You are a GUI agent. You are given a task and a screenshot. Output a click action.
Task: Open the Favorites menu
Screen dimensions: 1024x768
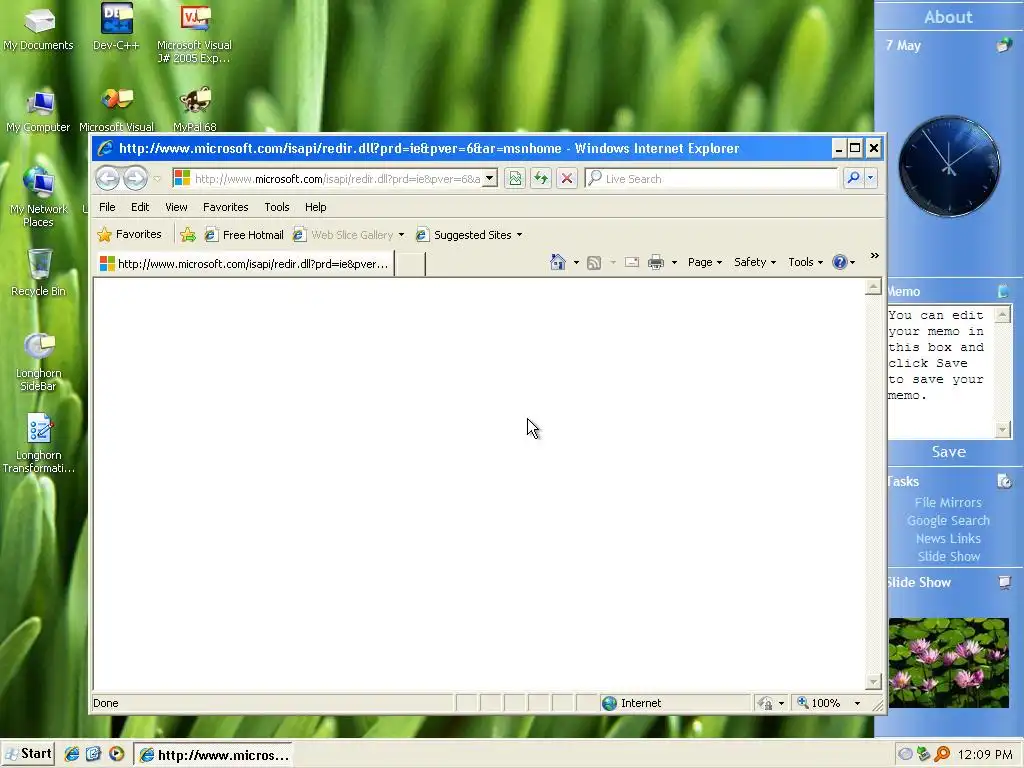pos(225,207)
